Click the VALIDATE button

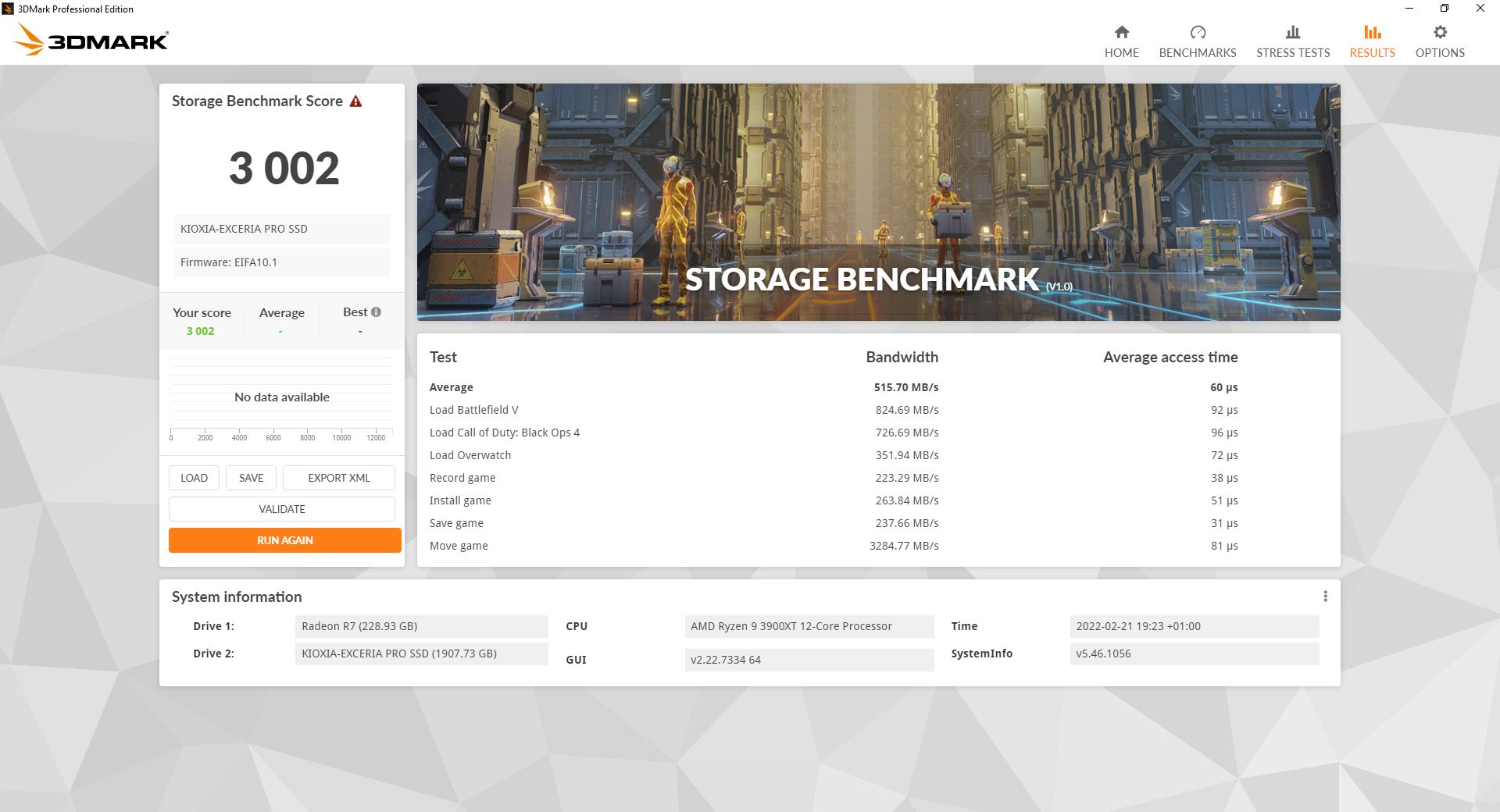pyautogui.click(x=282, y=509)
